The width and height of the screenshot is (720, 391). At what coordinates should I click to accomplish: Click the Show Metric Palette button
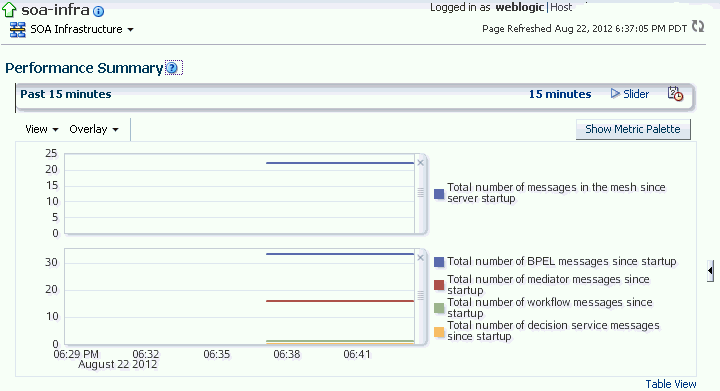pos(633,129)
